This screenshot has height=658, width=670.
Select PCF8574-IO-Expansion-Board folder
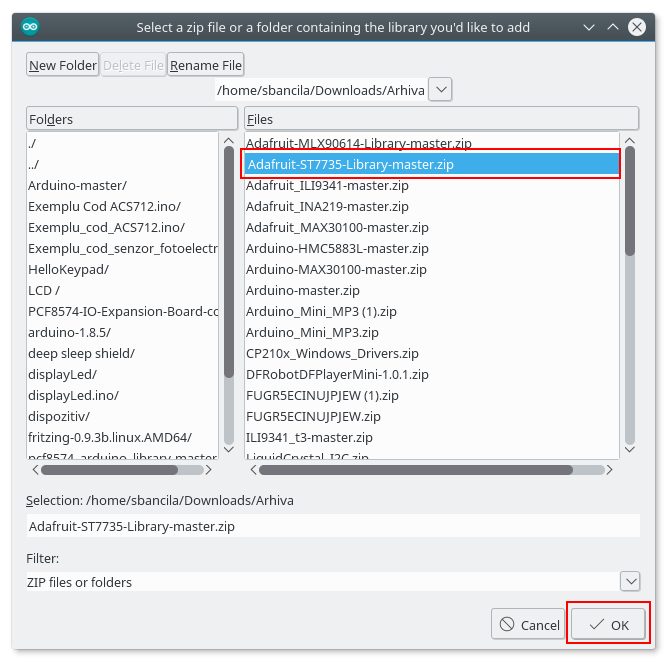(122, 311)
